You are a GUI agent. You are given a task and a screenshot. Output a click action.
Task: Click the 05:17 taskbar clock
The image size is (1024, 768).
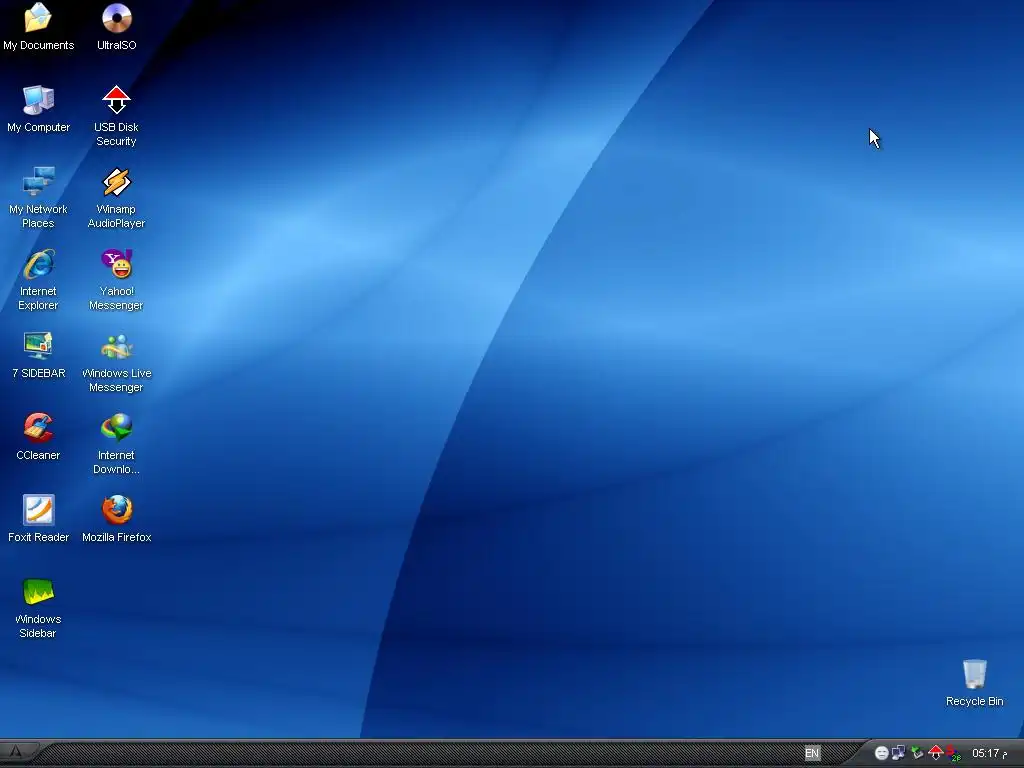tap(989, 754)
